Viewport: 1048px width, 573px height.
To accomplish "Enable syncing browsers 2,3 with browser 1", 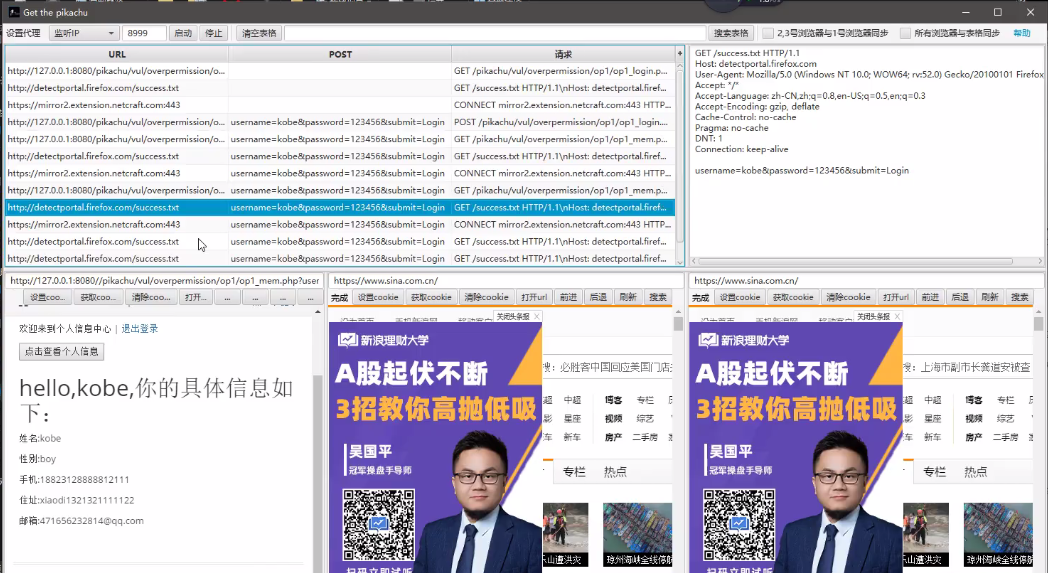I will [x=768, y=33].
